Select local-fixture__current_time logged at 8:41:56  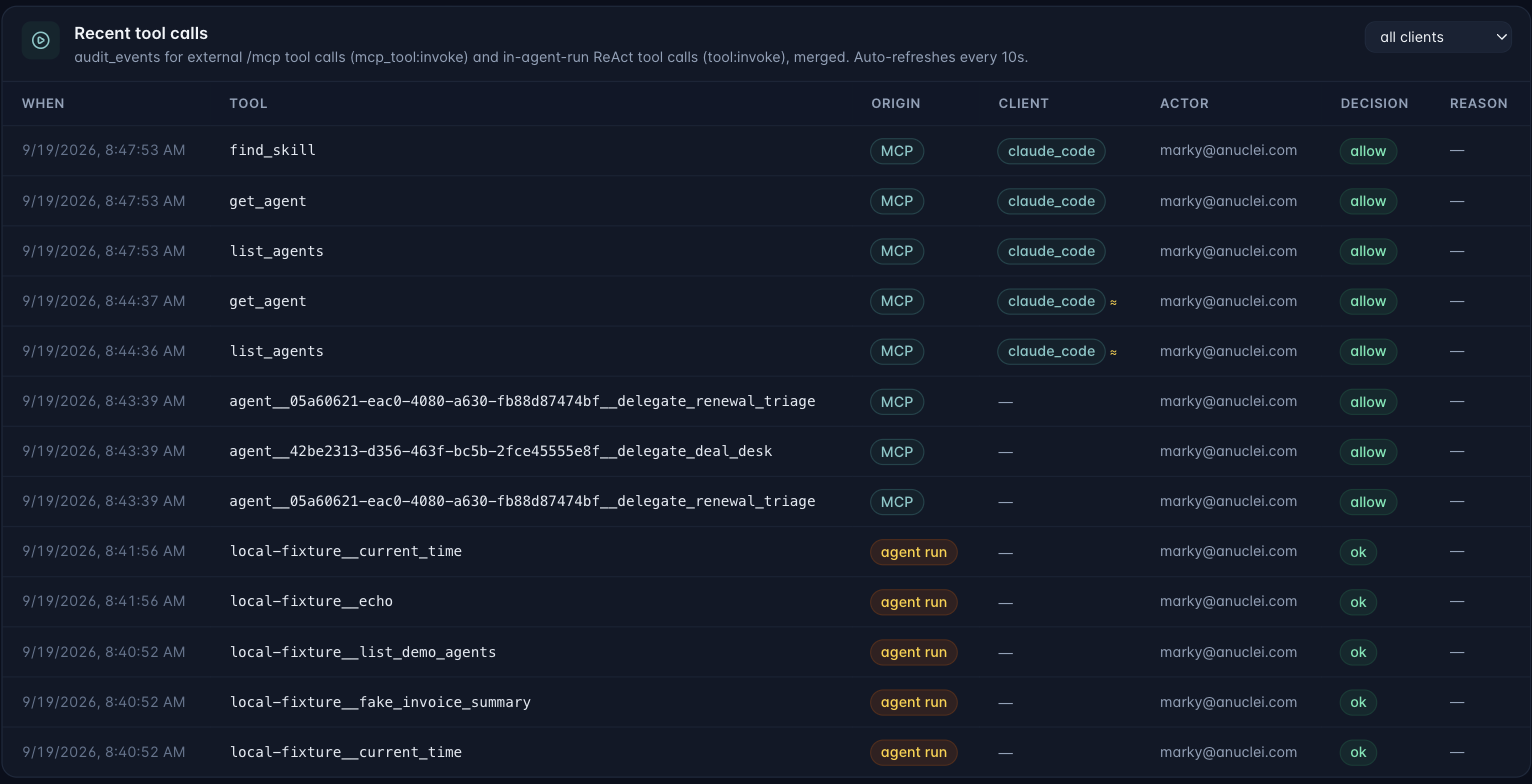point(346,551)
